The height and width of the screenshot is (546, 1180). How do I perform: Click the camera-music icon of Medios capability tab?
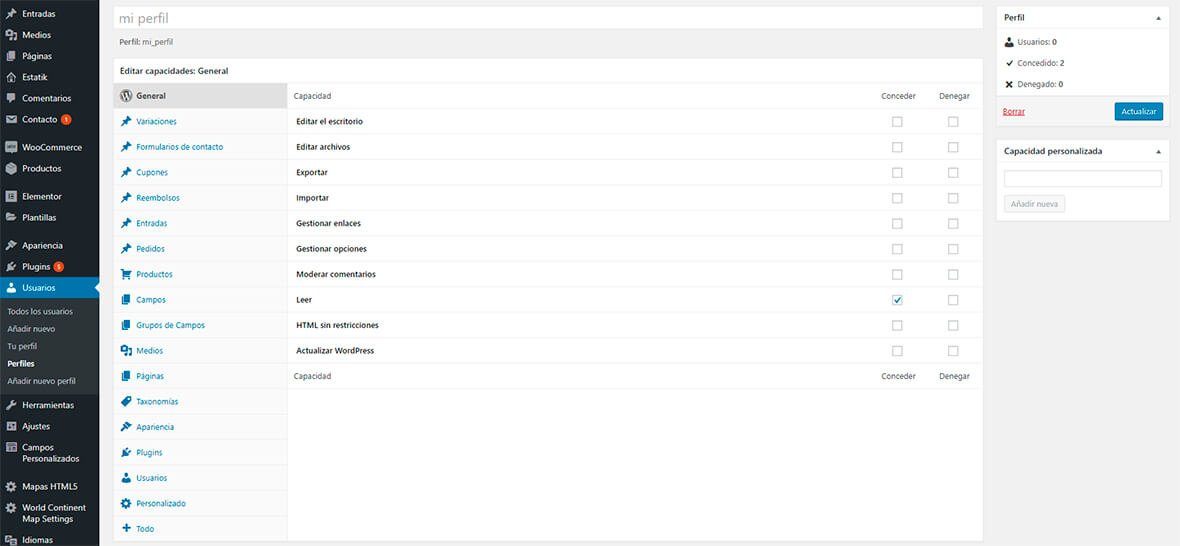(x=126, y=350)
